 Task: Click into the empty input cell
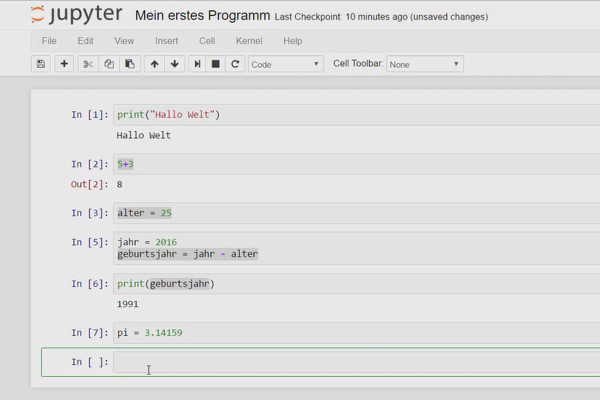[357, 362]
